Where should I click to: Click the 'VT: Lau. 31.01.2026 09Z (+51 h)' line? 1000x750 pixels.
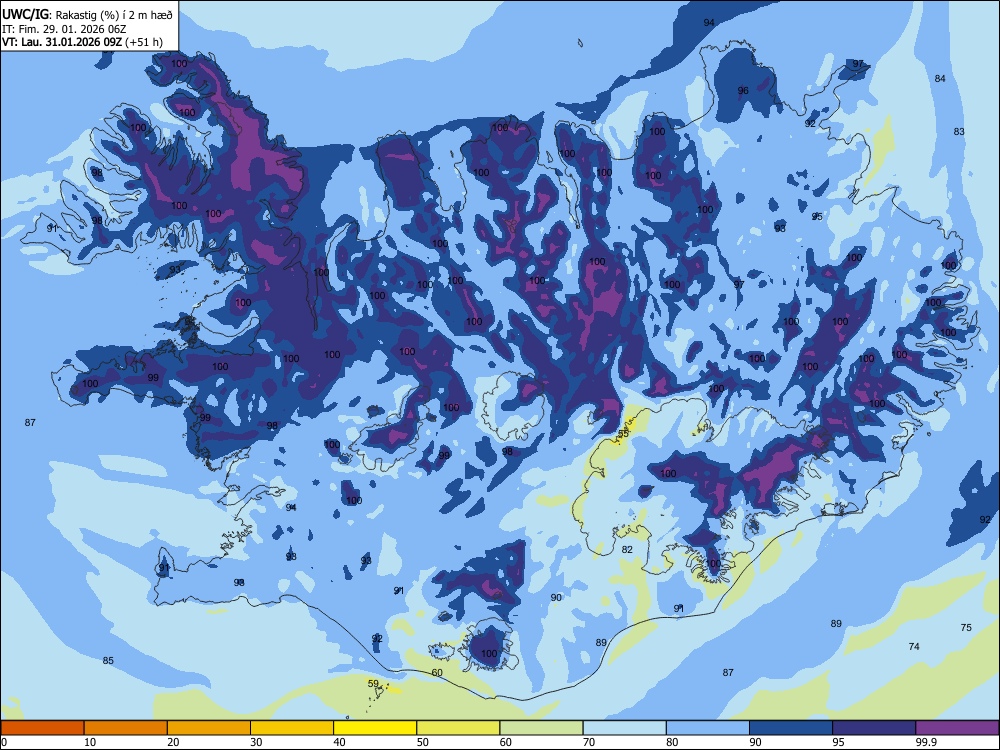click(x=82, y=43)
